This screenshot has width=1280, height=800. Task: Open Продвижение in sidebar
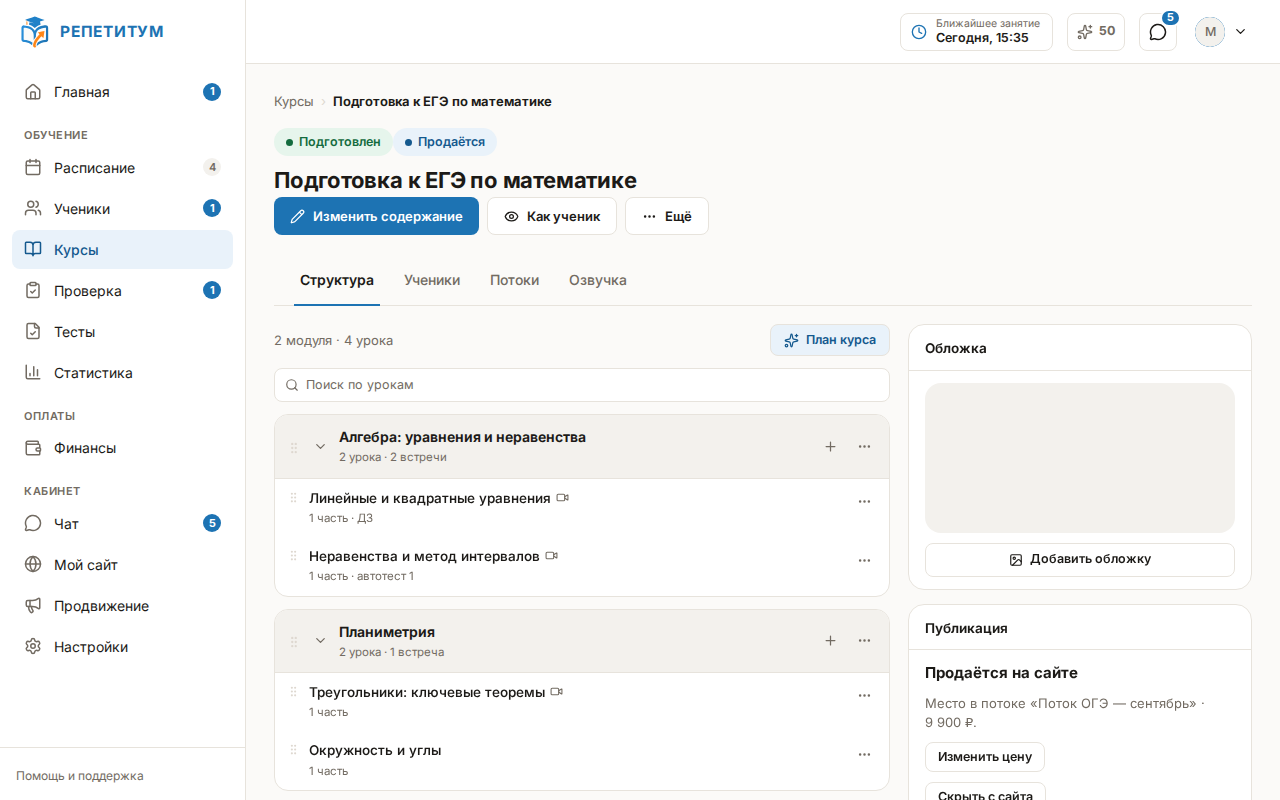[x=122, y=606]
